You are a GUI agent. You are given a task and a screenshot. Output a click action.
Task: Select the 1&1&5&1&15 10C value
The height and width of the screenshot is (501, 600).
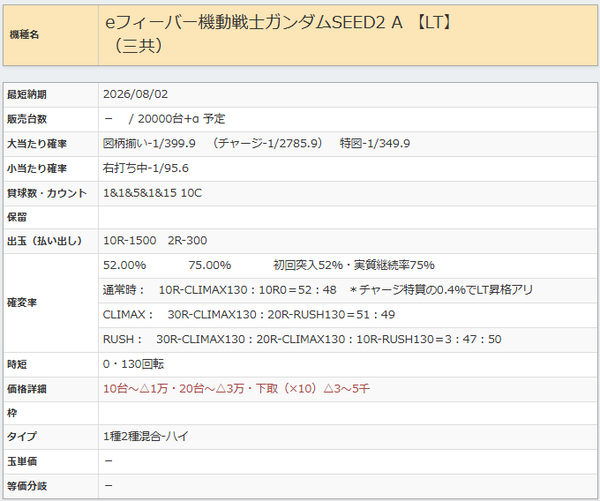pos(152,193)
